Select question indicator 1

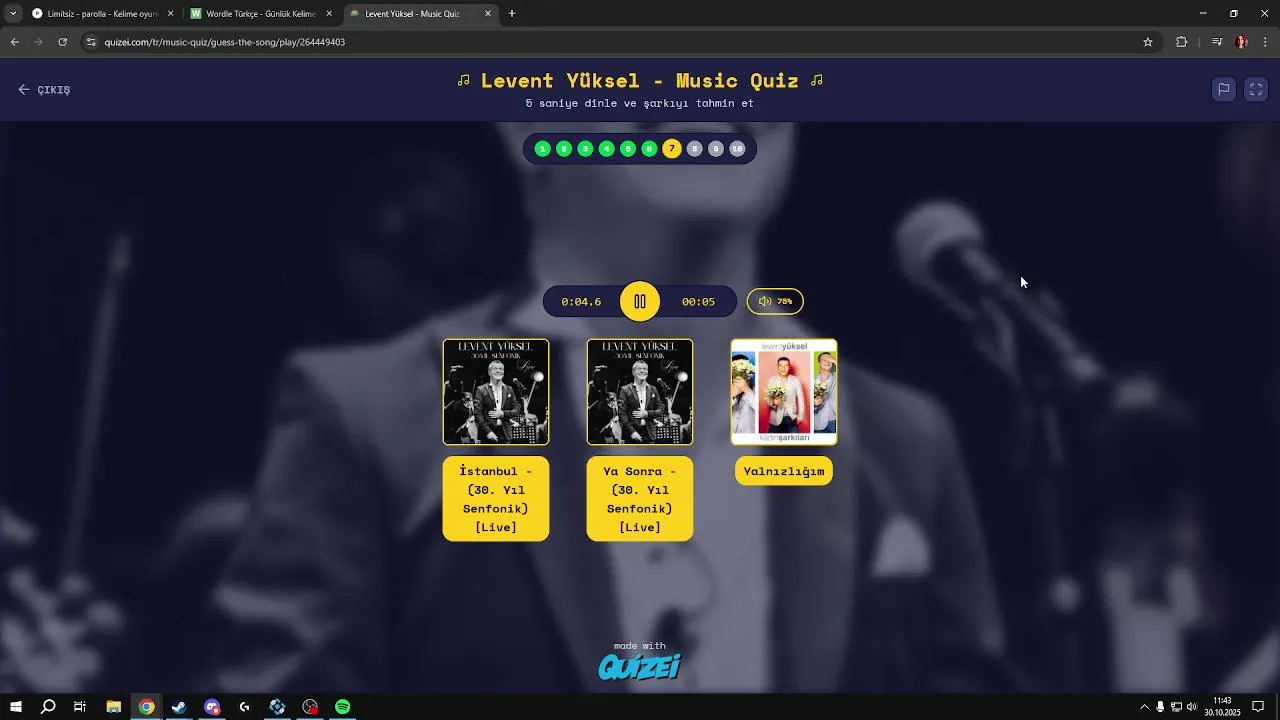(x=542, y=149)
